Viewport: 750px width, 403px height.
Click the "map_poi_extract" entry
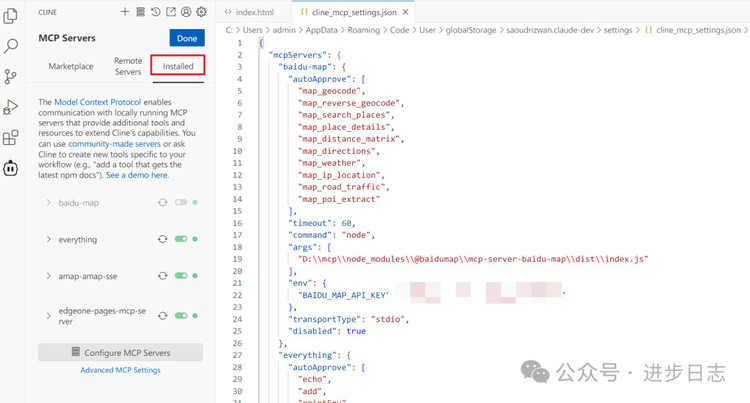point(339,199)
